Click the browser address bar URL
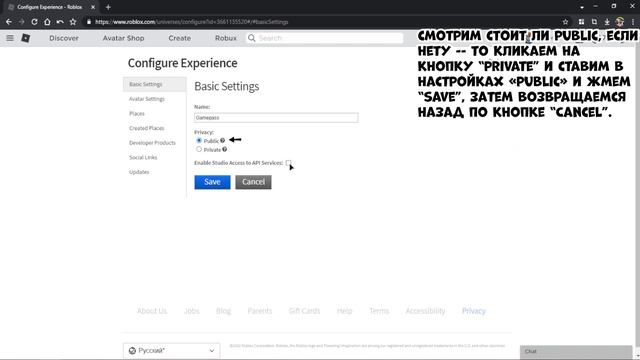Screen dimensions: 640x360 (x=192, y=22)
